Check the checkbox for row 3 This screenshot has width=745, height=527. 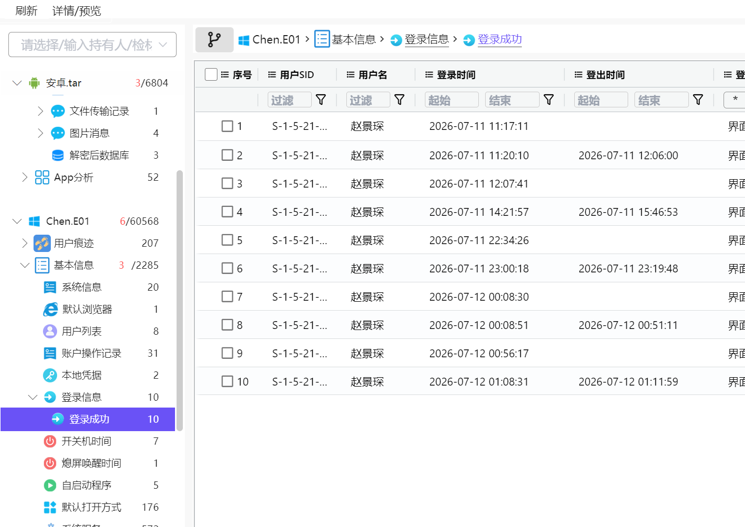[228, 183]
